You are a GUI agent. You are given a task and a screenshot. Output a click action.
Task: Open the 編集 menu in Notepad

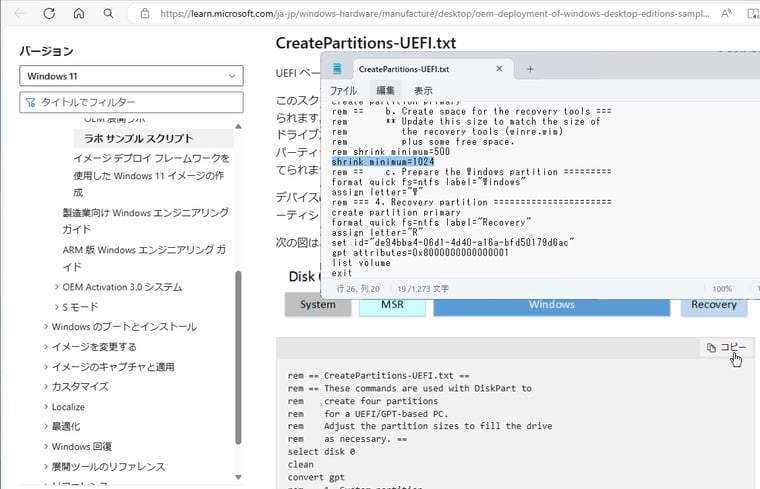click(x=385, y=90)
